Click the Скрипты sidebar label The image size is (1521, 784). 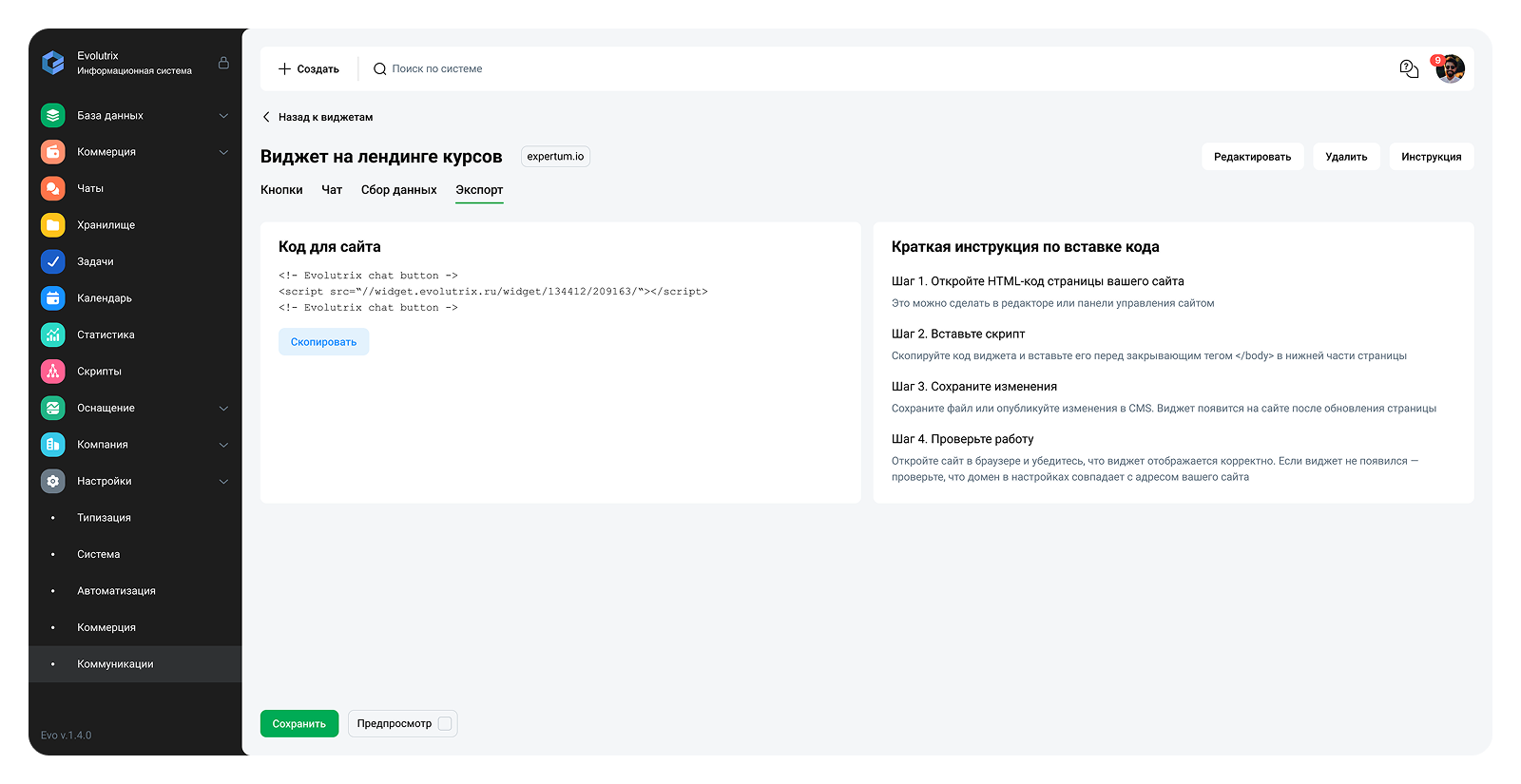(99, 372)
